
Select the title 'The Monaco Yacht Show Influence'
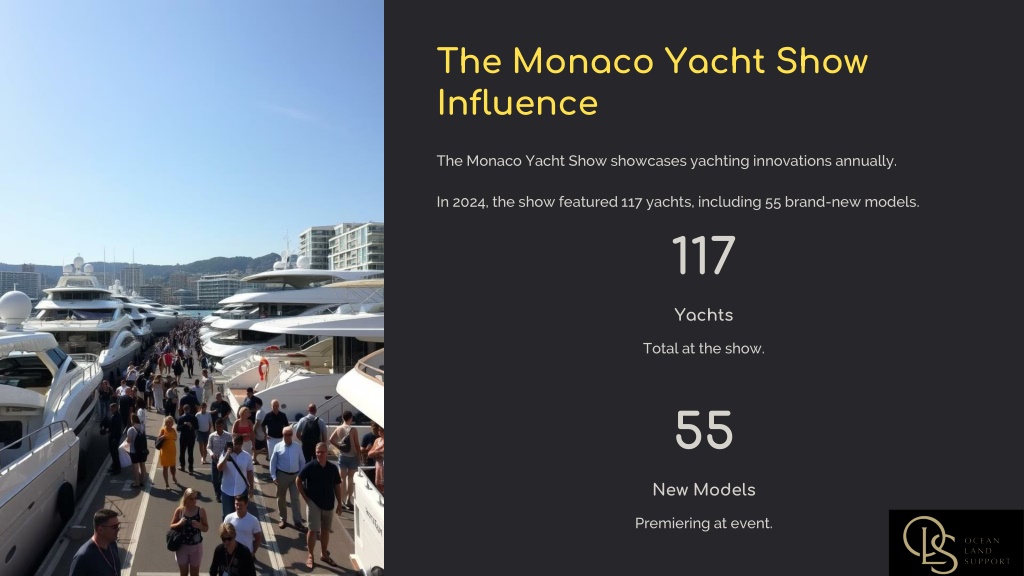click(x=652, y=82)
